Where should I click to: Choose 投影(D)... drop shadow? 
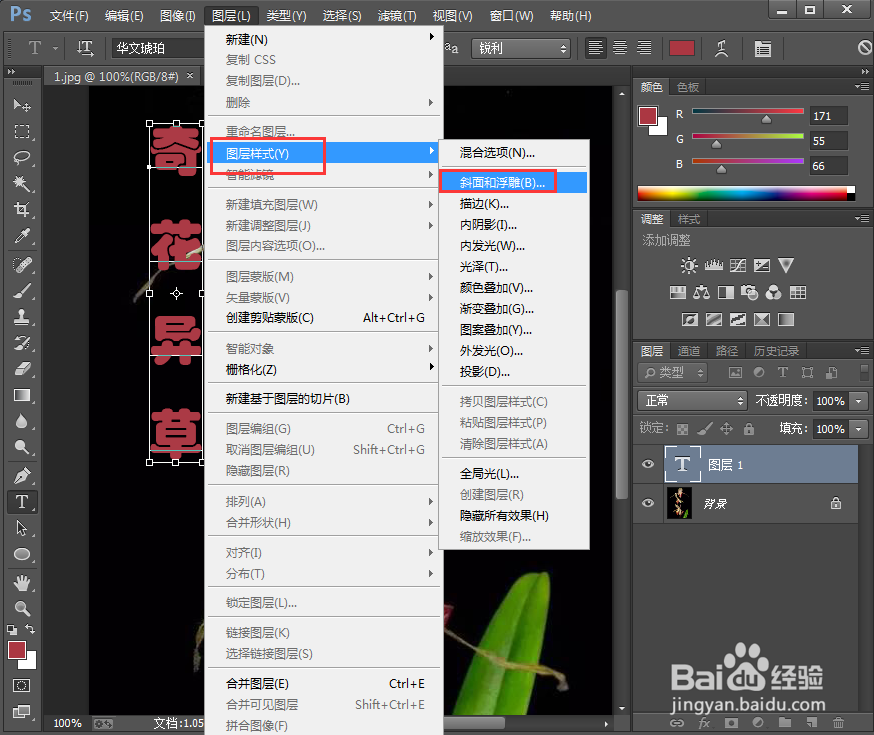click(513, 372)
